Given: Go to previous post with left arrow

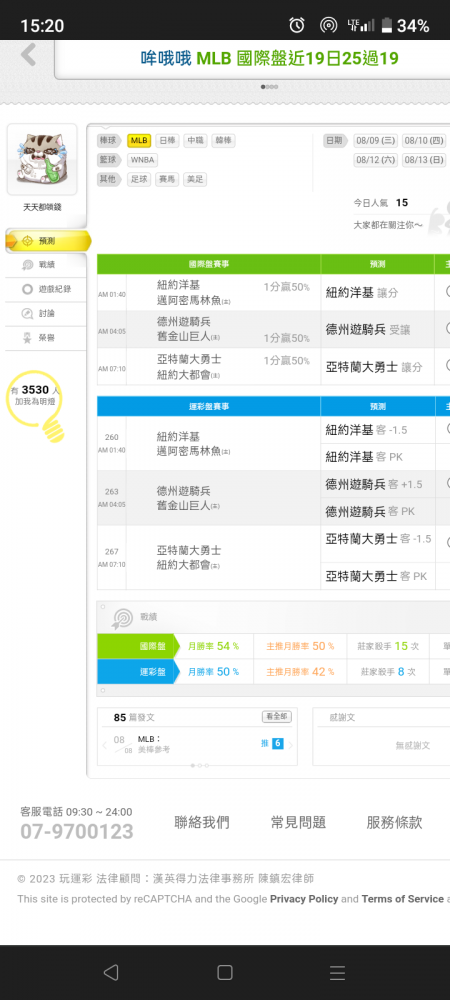Looking at the screenshot, I should click(x=105, y=744).
